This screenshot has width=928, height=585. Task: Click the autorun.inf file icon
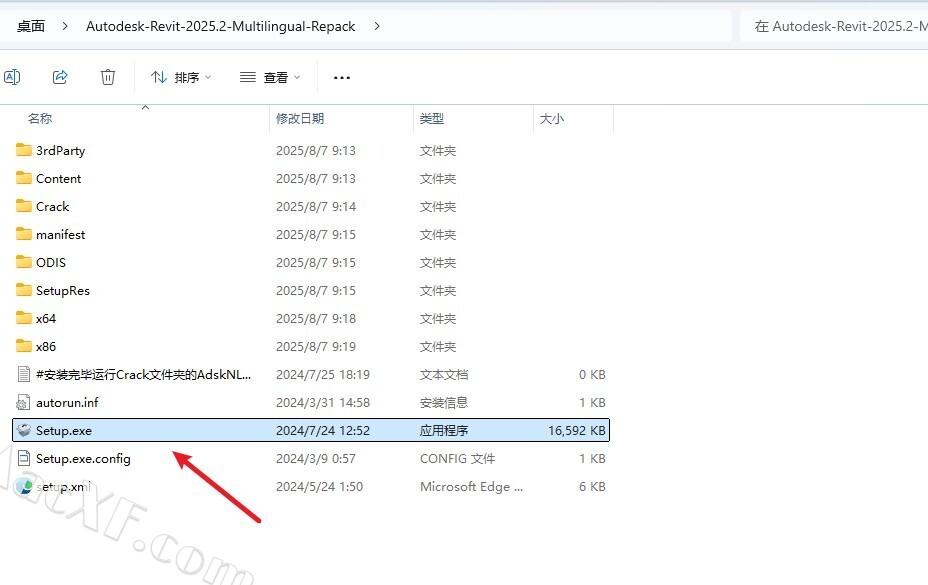(x=23, y=403)
